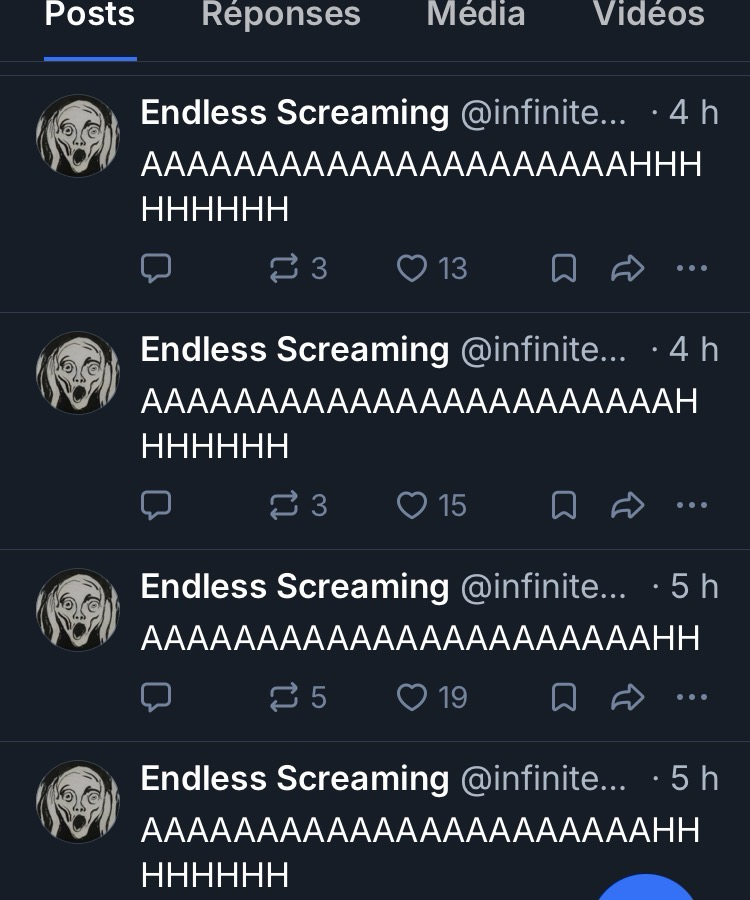Like the post showing 19 likes

tap(412, 697)
